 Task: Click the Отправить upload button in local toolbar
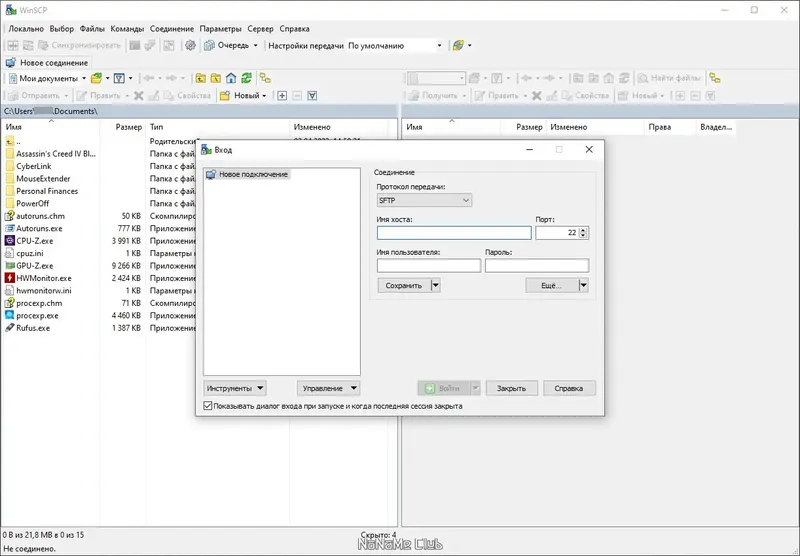point(36,96)
